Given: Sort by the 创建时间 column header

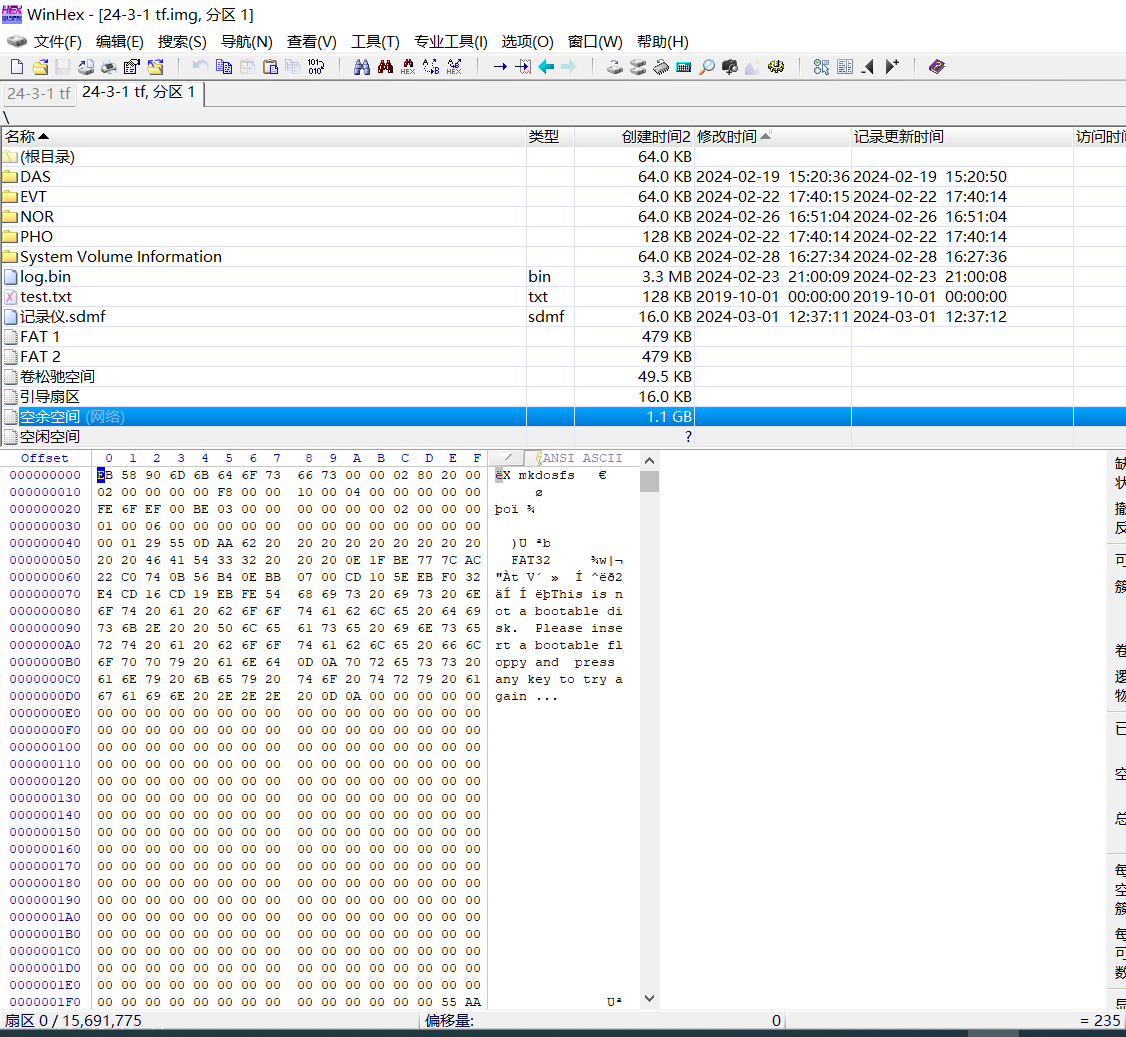Looking at the screenshot, I should coord(634,136).
